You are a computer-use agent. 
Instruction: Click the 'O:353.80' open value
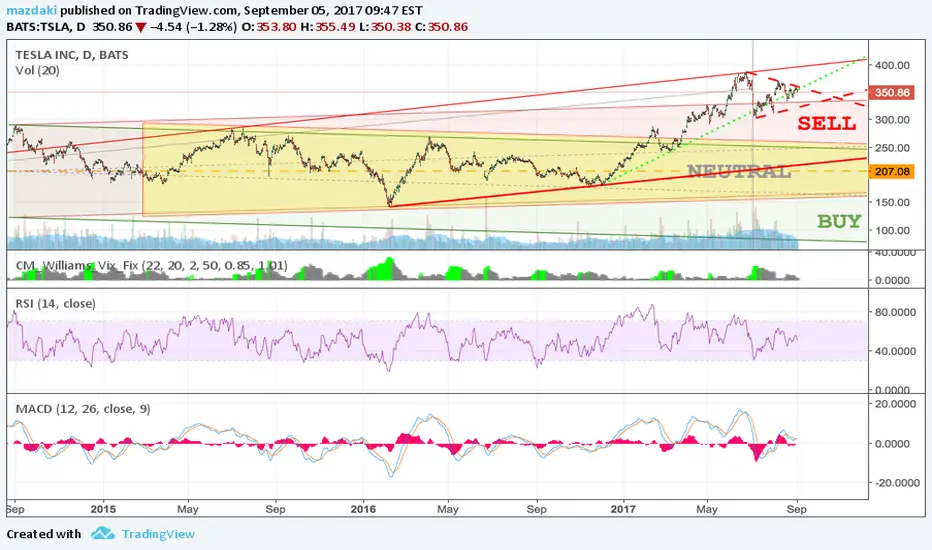tap(269, 27)
